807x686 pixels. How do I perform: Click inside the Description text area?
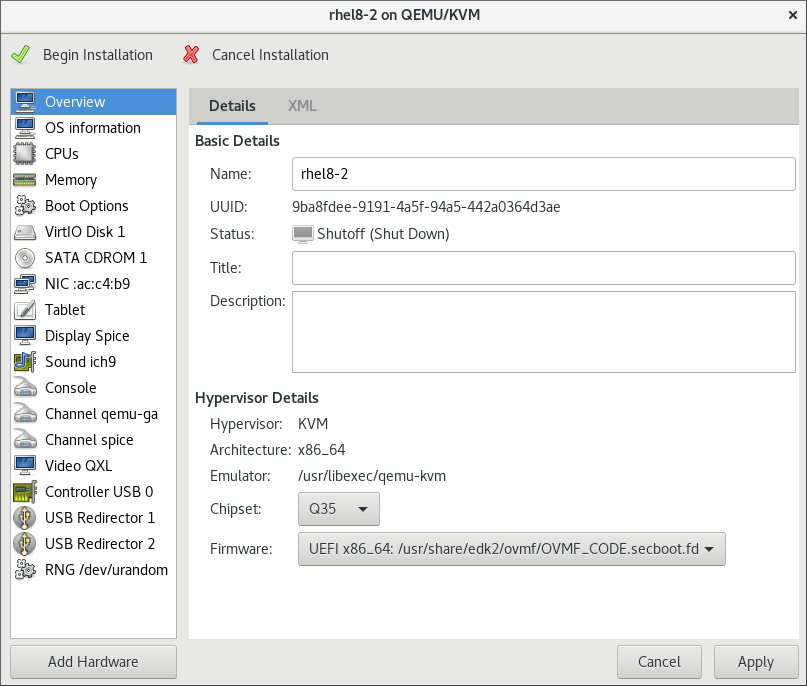pyautogui.click(x=543, y=332)
